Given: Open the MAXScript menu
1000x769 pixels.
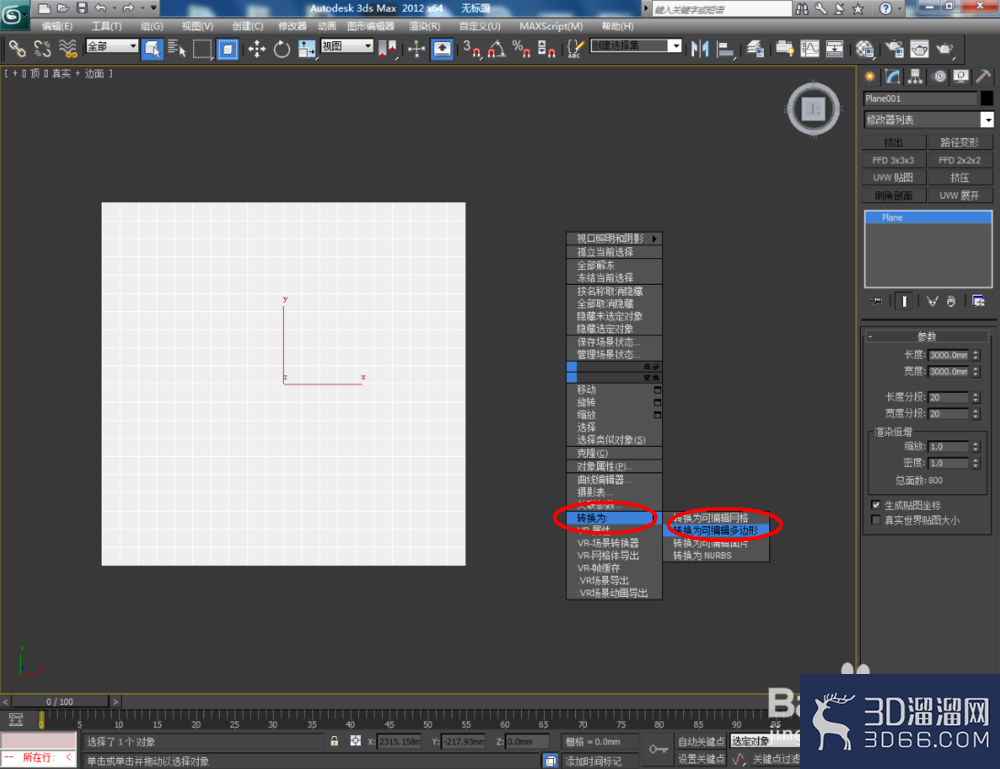Looking at the screenshot, I should [x=550, y=26].
